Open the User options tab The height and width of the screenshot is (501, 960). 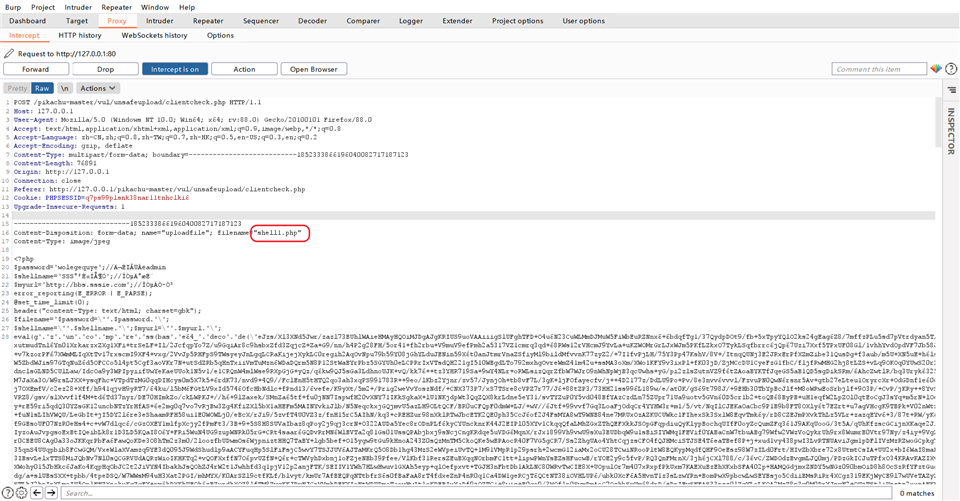tap(583, 21)
